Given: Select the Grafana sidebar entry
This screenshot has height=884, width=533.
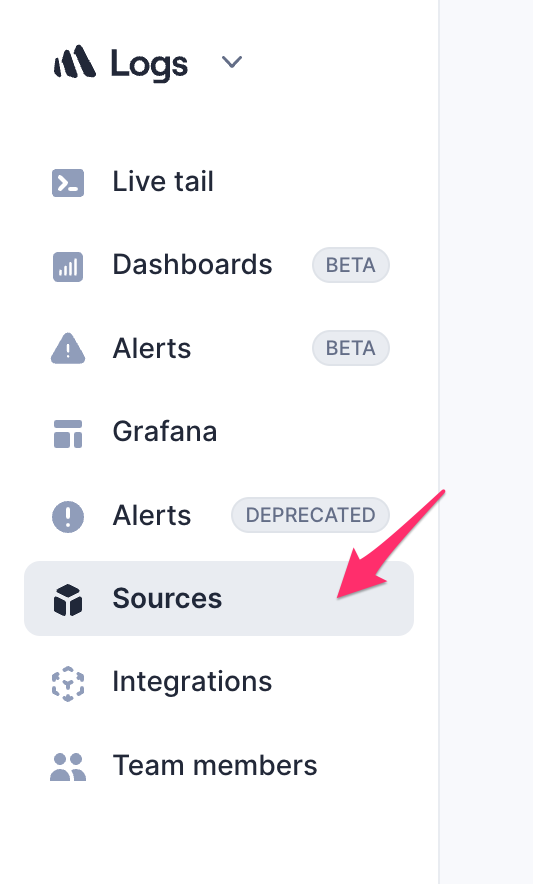Looking at the screenshot, I should [165, 432].
